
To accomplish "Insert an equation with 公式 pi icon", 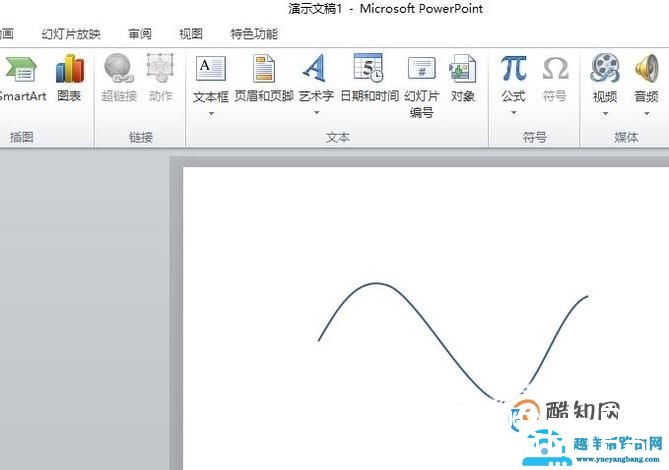I will 513,68.
